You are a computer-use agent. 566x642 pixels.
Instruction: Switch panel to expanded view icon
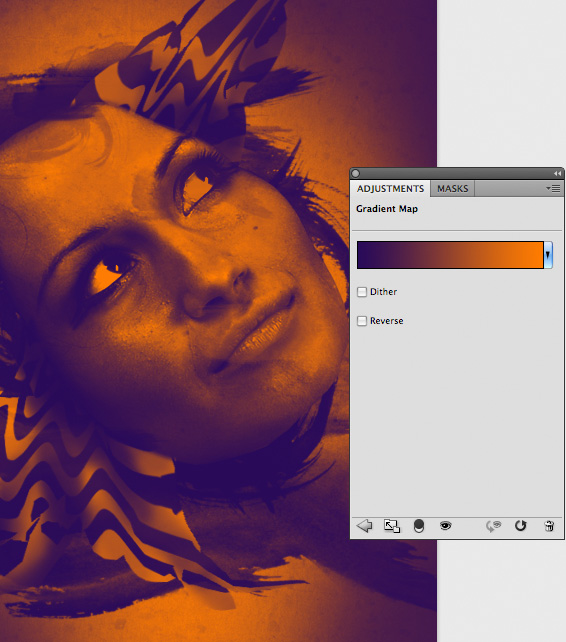pyautogui.click(x=392, y=526)
